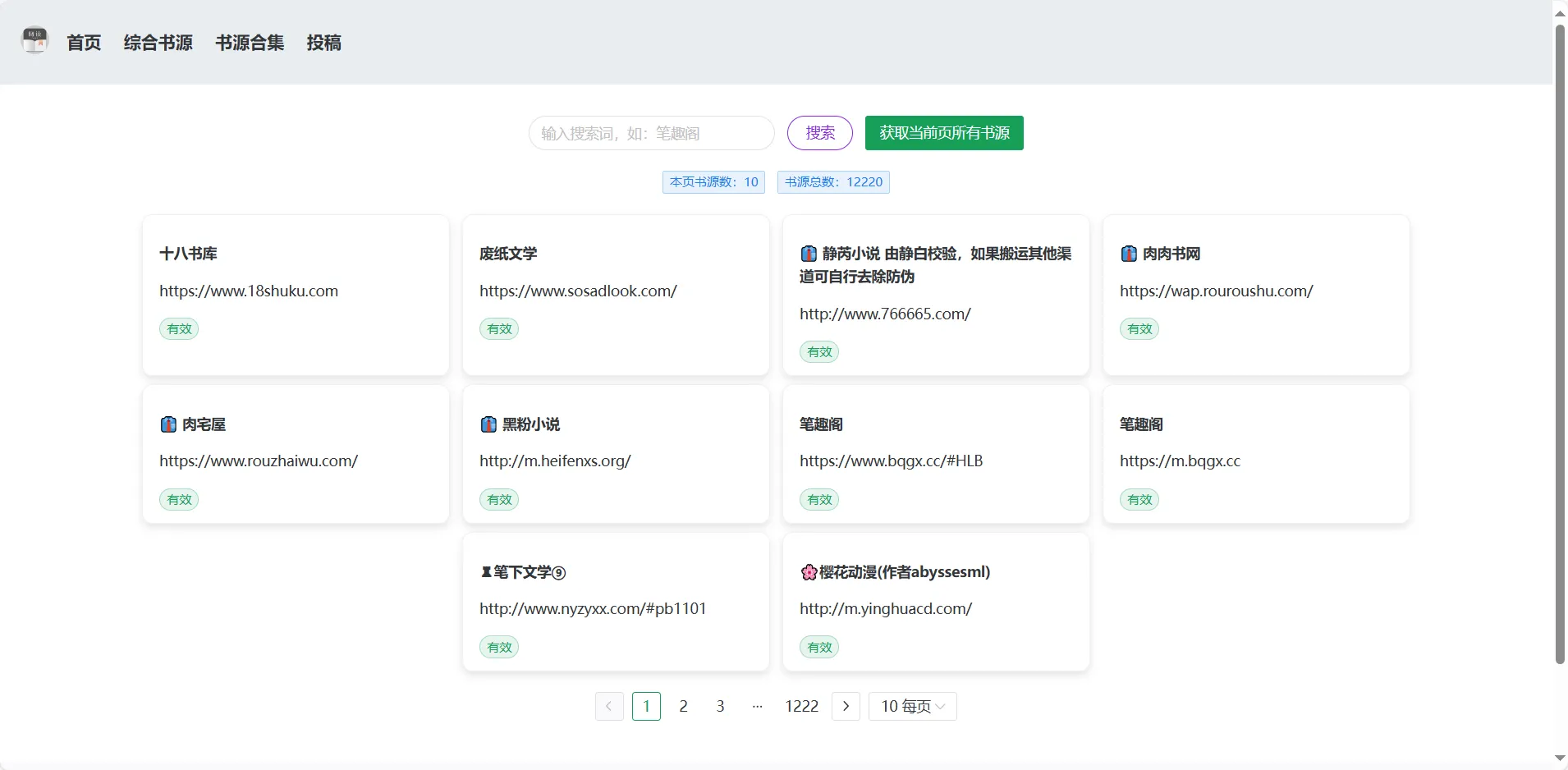Click the icon beside 静芮小说 title
The image size is (1568, 770).
click(x=809, y=254)
